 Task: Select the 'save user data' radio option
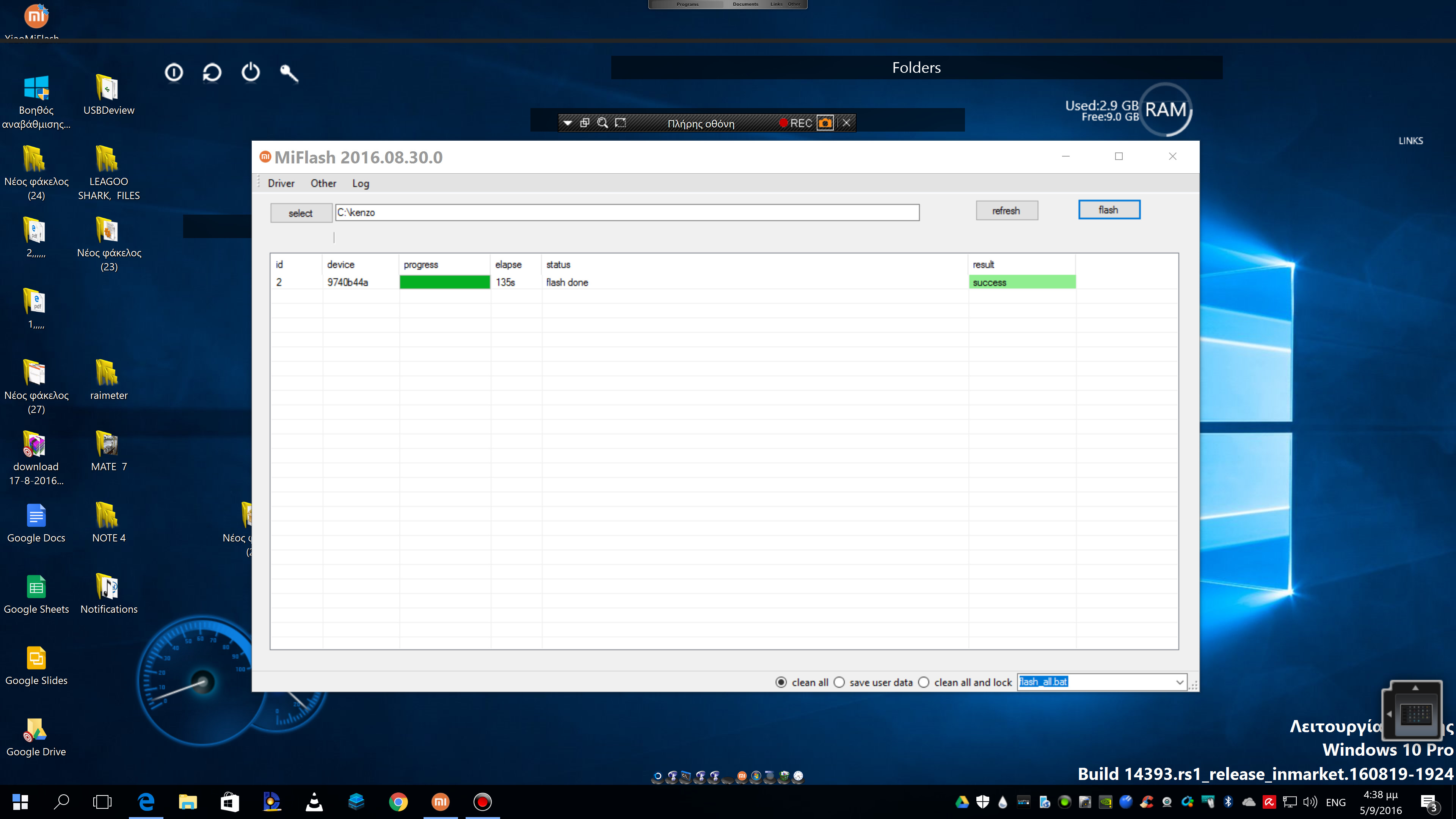[x=839, y=682]
